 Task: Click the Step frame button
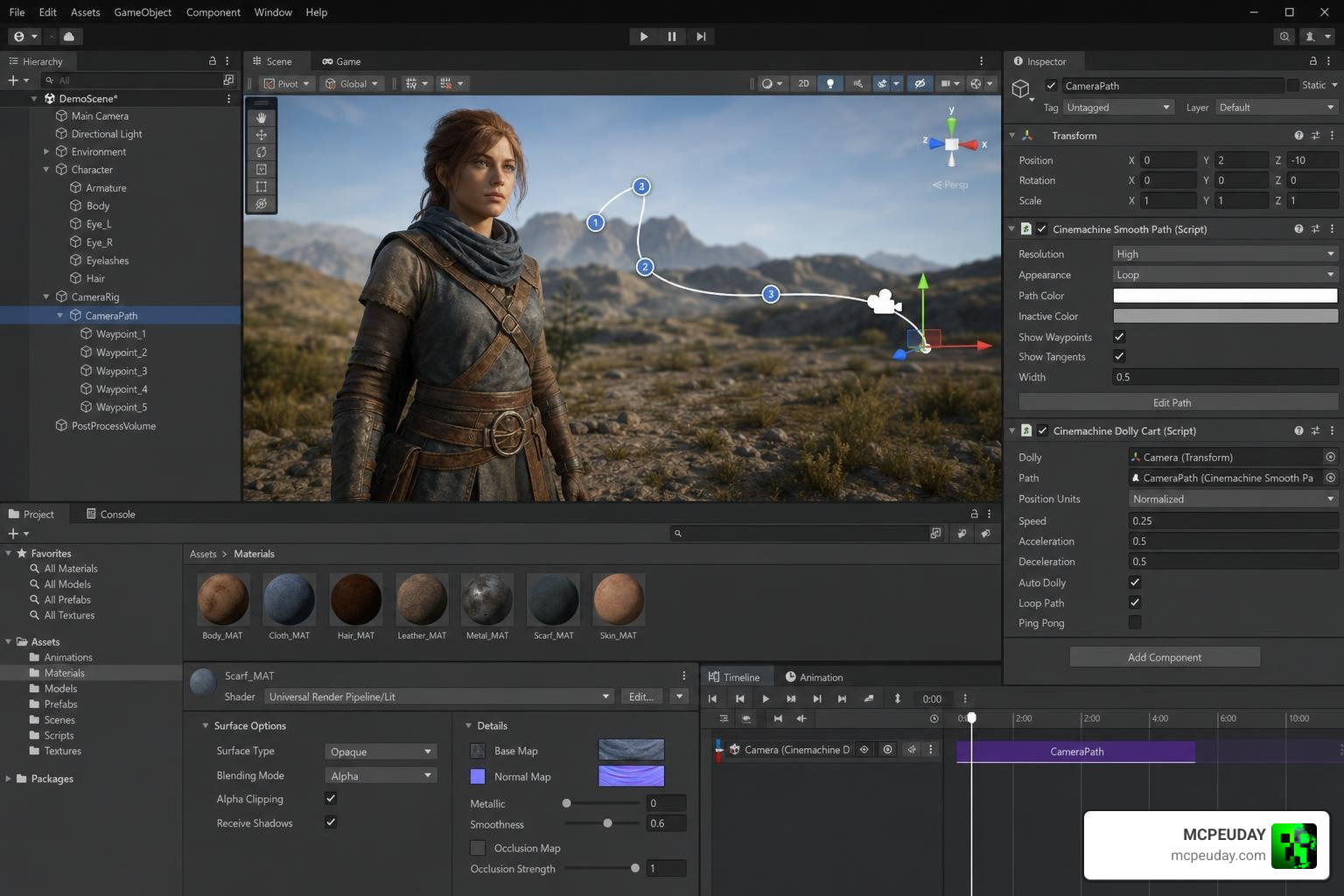click(x=701, y=37)
